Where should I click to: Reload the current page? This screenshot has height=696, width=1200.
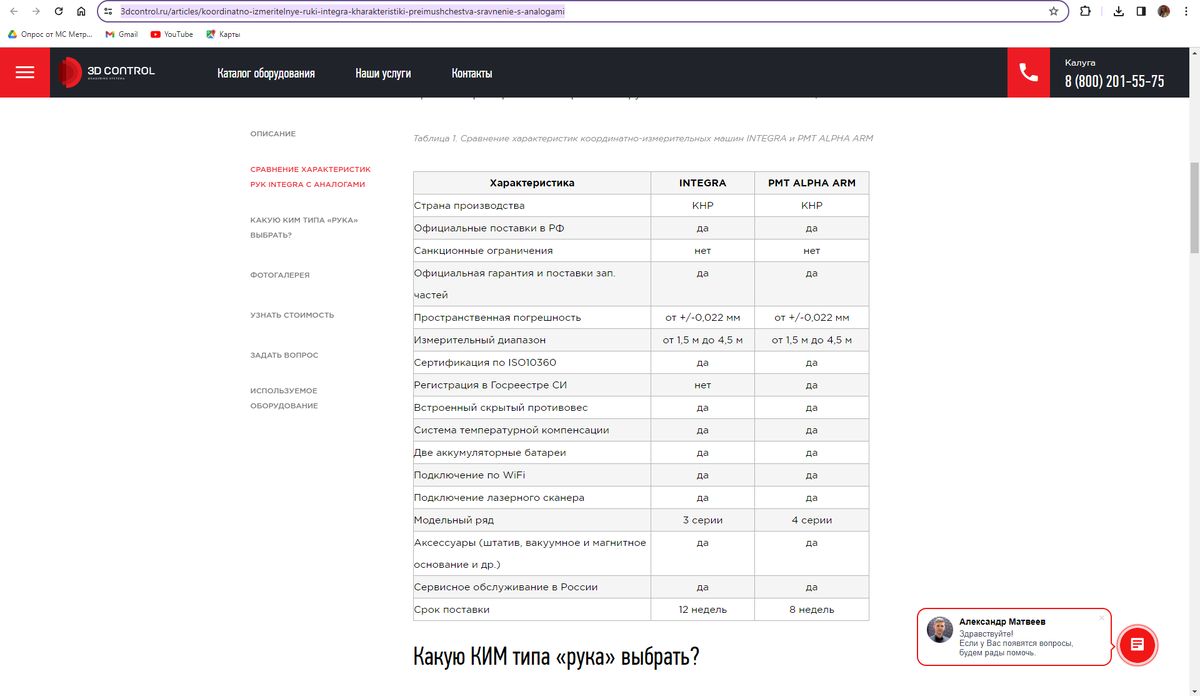point(59,11)
